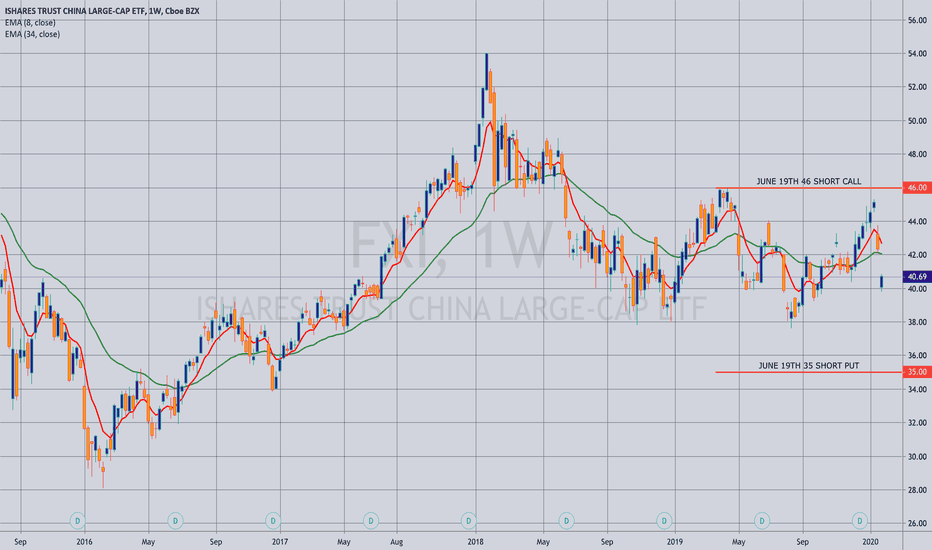Click the 48.00 price axis label
Image resolution: width=932 pixels, height=550 pixels.
[917, 154]
